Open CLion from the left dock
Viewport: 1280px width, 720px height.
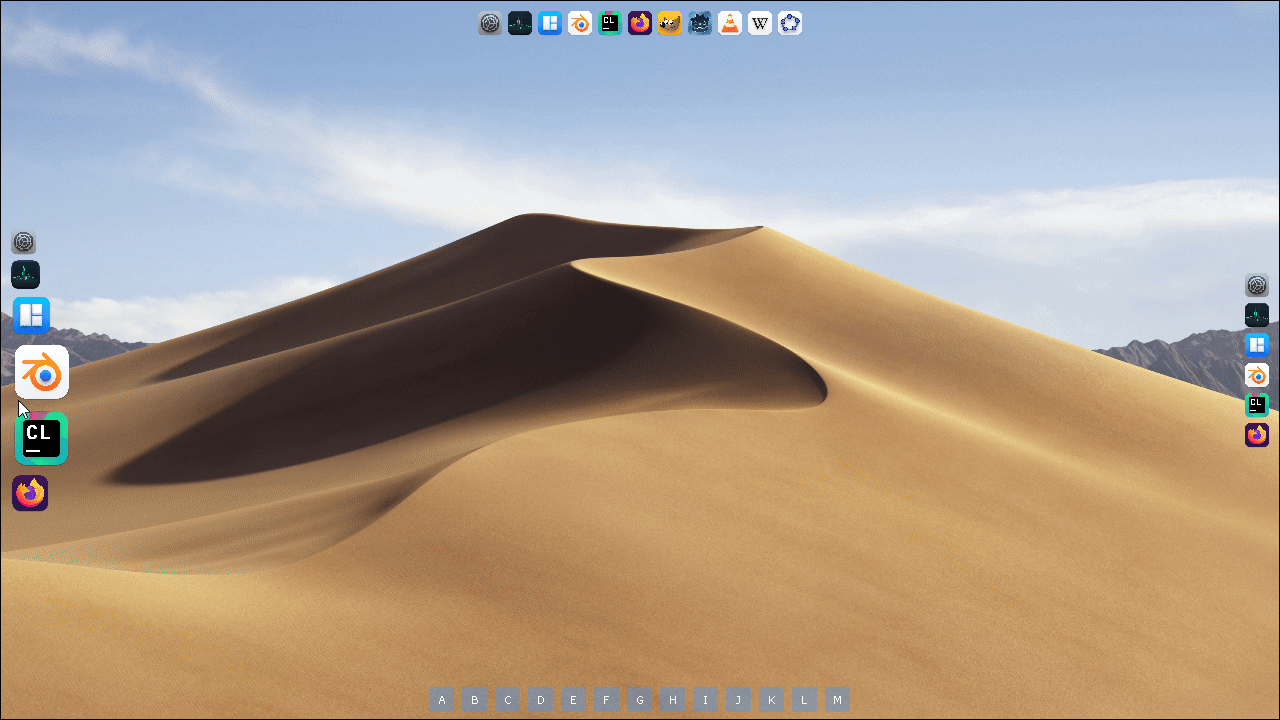click(x=40, y=437)
